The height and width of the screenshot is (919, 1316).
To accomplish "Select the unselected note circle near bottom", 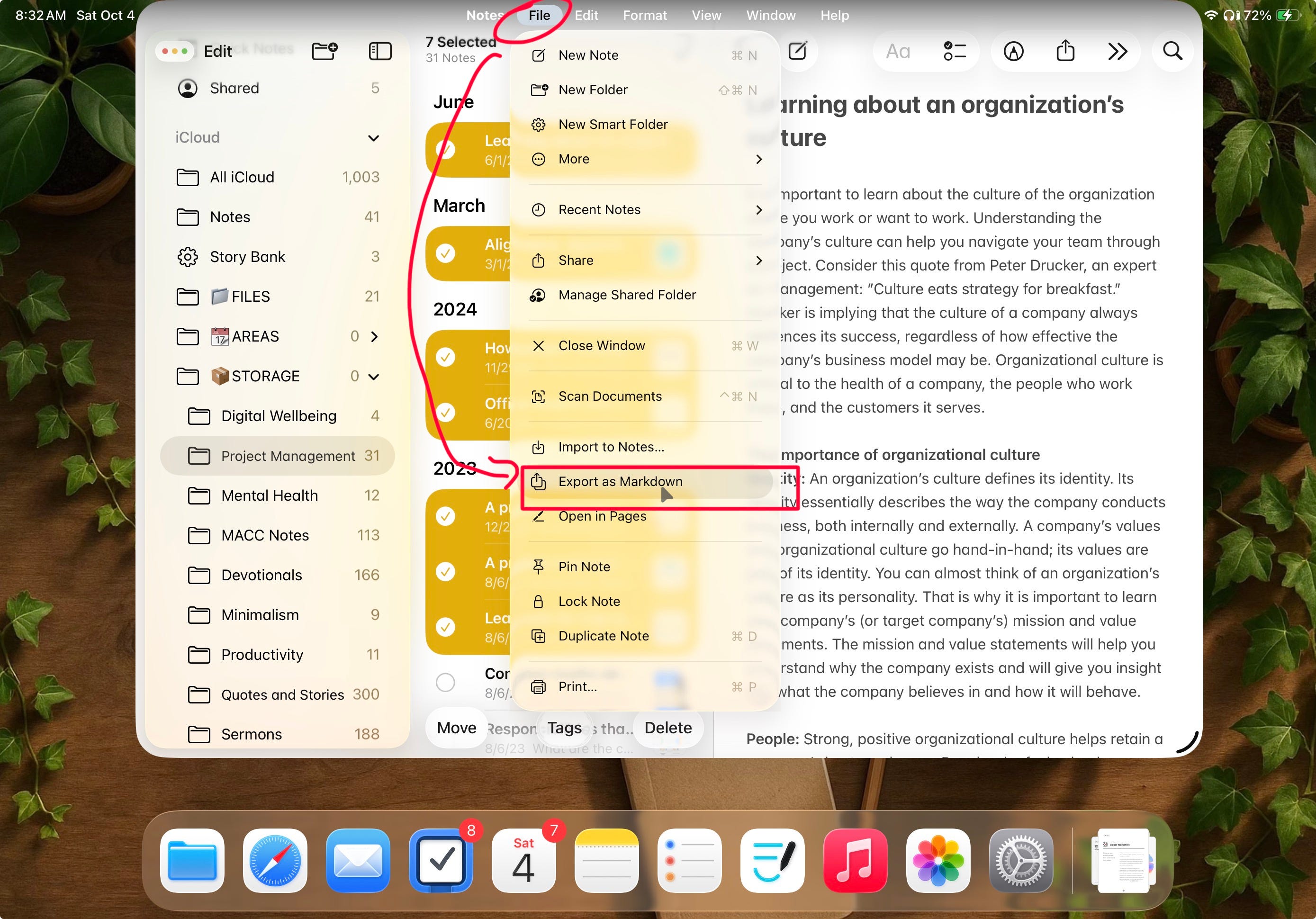I will tap(445, 682).
